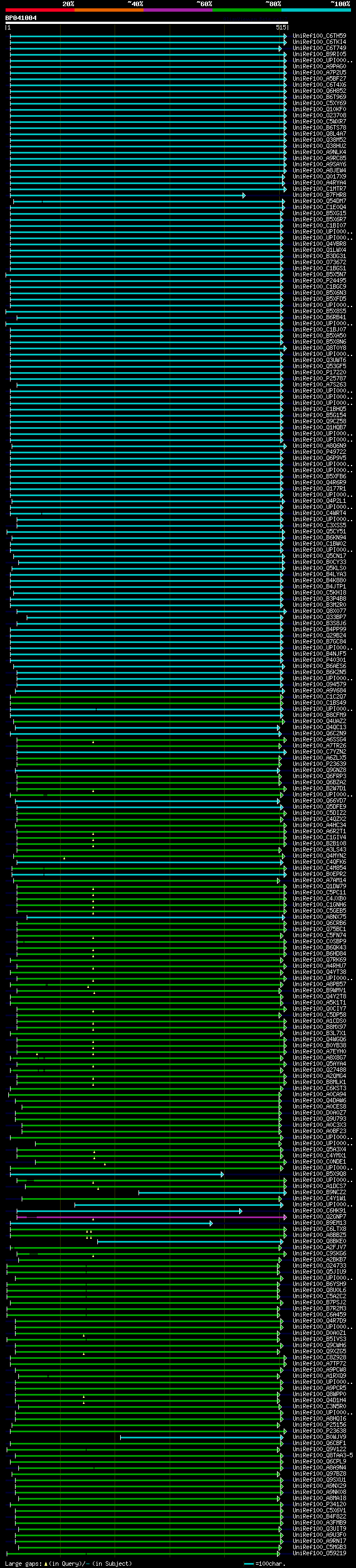Select hit label UniRef100_B0EPR2
This screenshot has height=1568, width=356.
coord(319,874)
